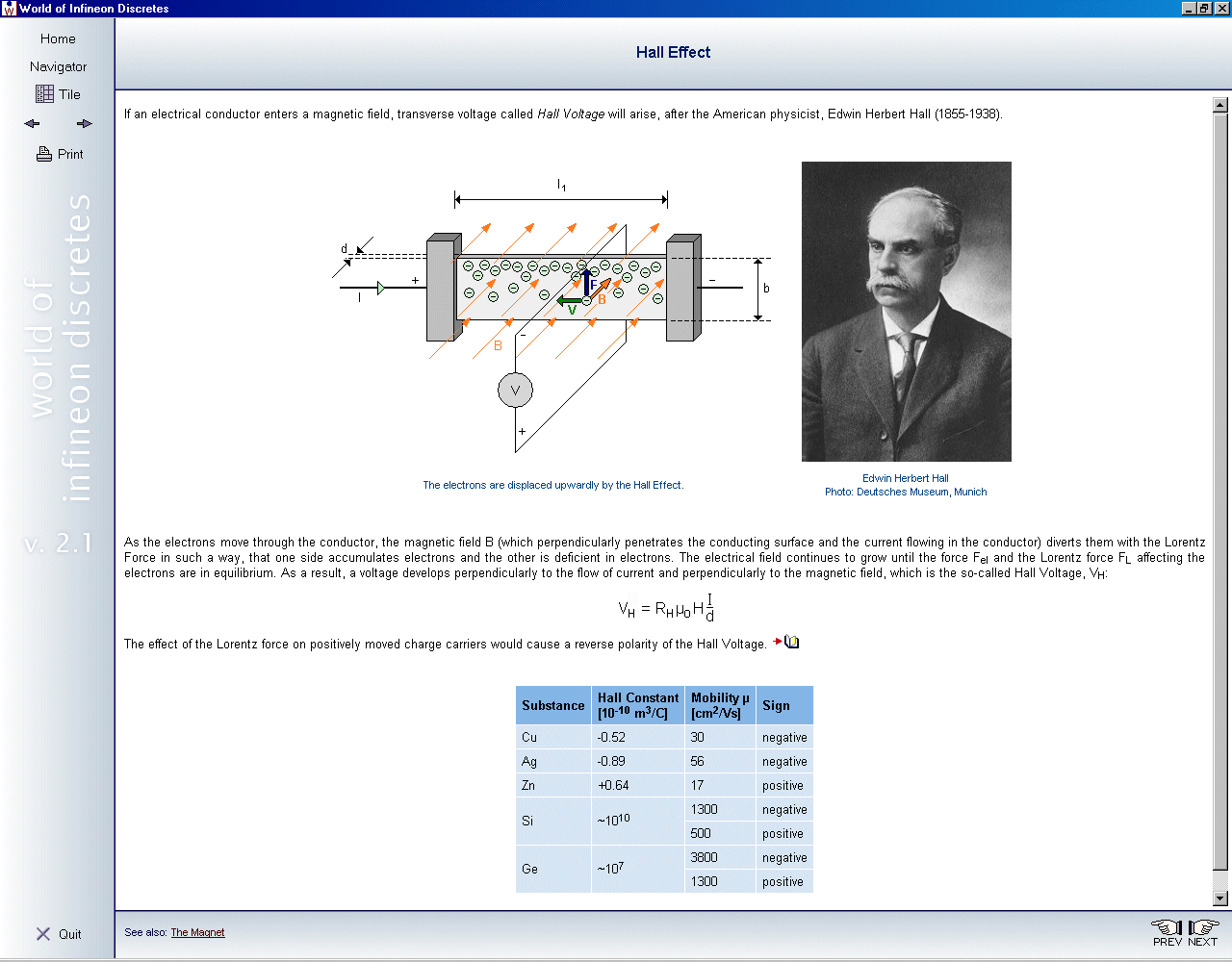
Task: Click the Hall Effect conductor diagram
Action: coord(553,317)
